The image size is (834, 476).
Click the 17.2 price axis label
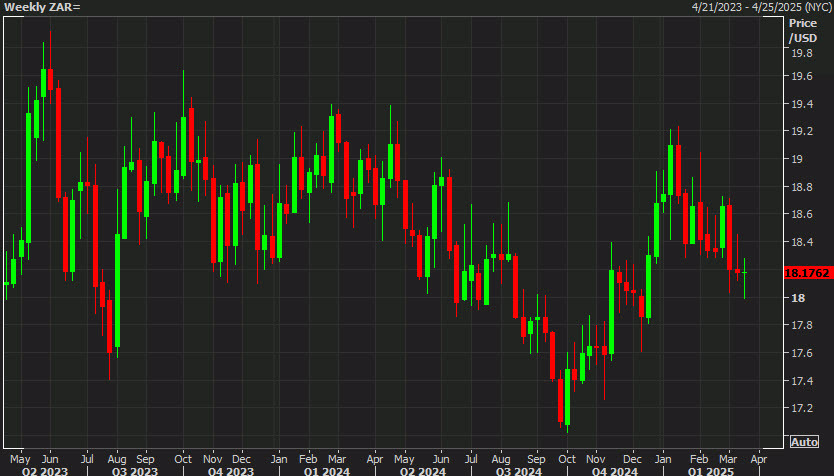point(802,408)
